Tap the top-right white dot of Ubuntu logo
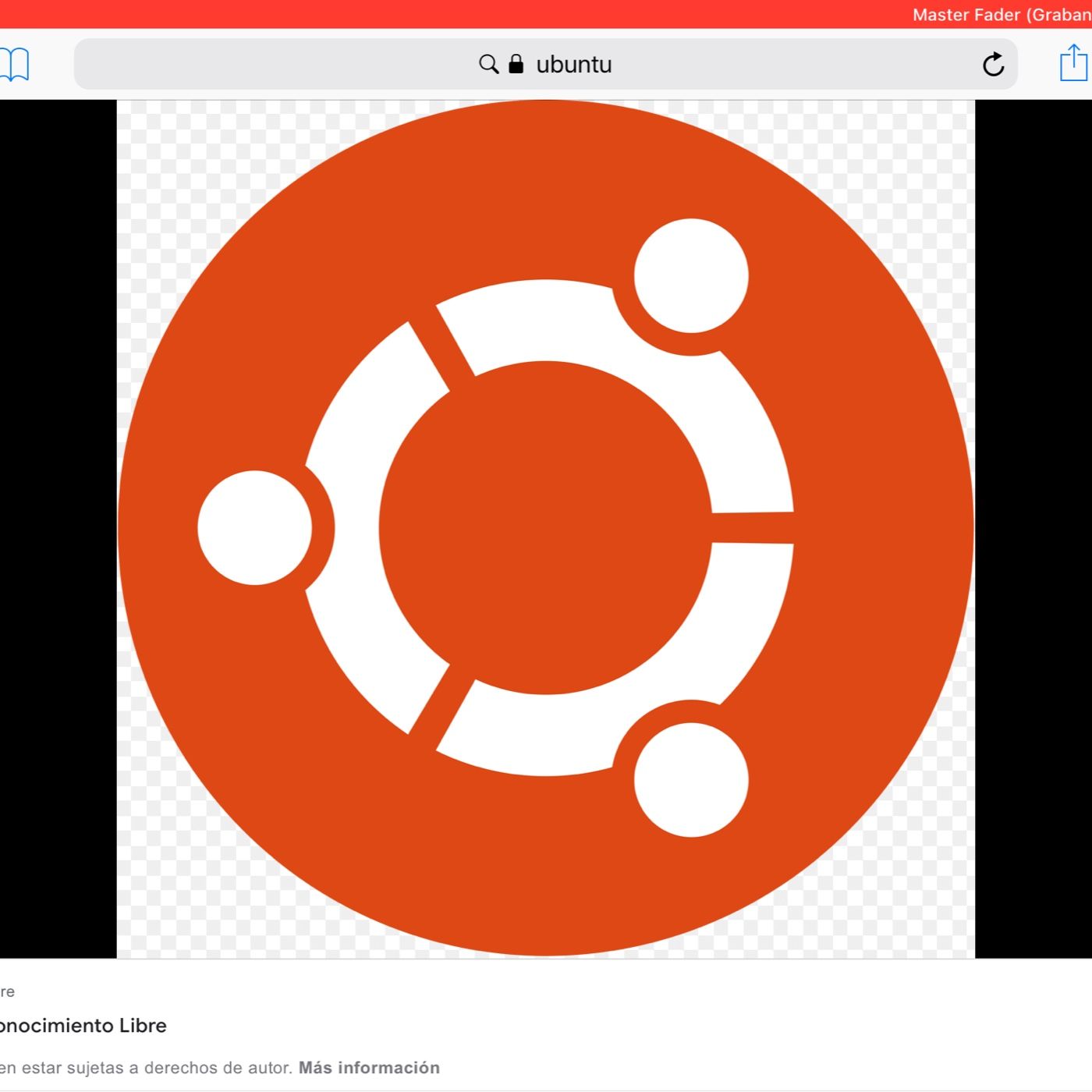This screenshot has width=1092, height=1092. (x=691, y=275)
